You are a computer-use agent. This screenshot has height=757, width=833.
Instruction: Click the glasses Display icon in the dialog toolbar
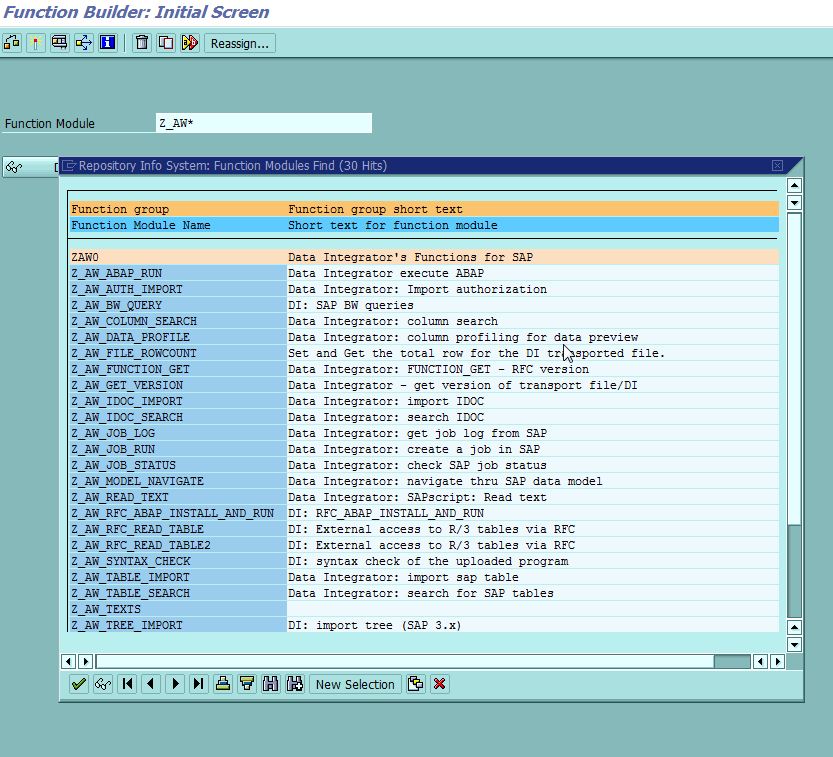(103, 684)
